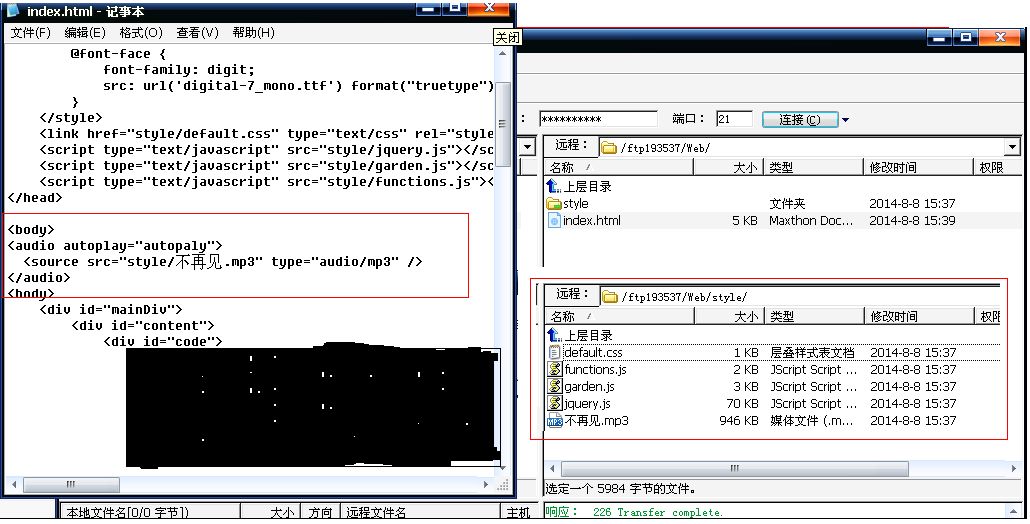Image resolution: width=1030 pixels, height=524 pixels.
Task: Click the <audio autoplay="autopaly"> line in Notepad
Action: pos(115,246)
